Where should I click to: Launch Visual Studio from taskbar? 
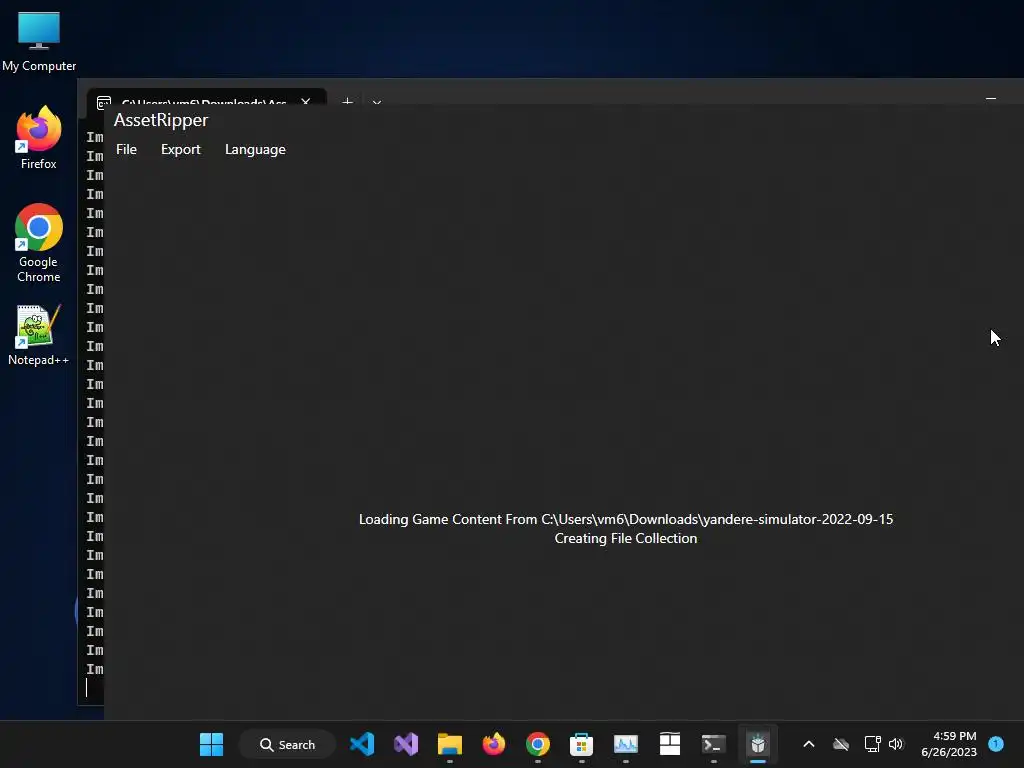tap(406, 744)
